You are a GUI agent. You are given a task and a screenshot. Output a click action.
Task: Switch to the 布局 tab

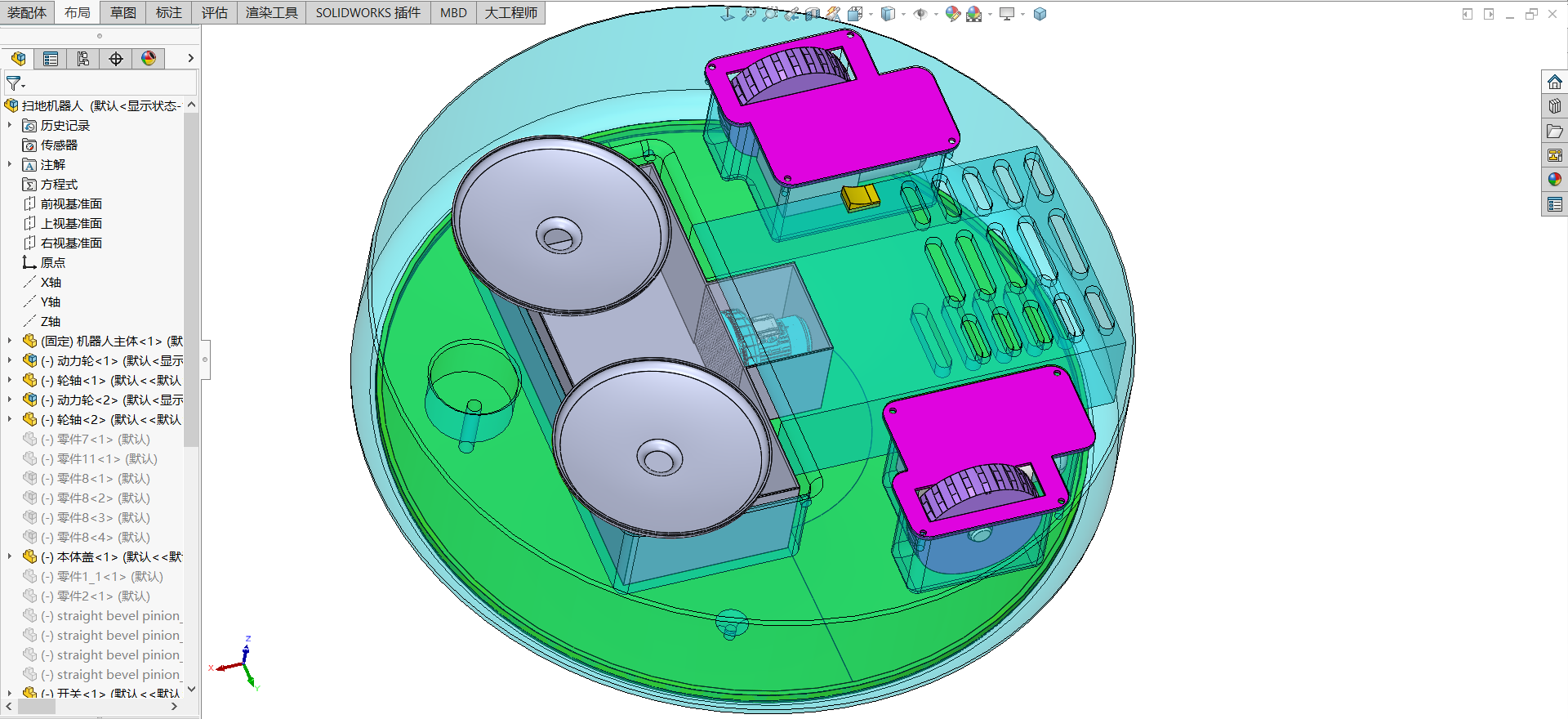(78, 12)
